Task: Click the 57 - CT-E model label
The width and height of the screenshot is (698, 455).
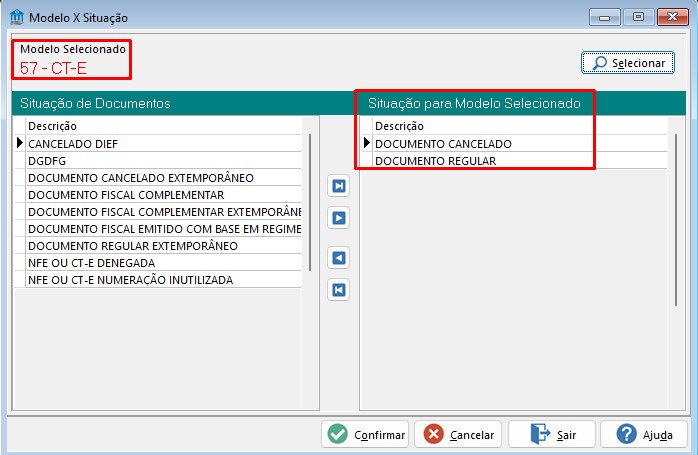Action: point(53,68)
